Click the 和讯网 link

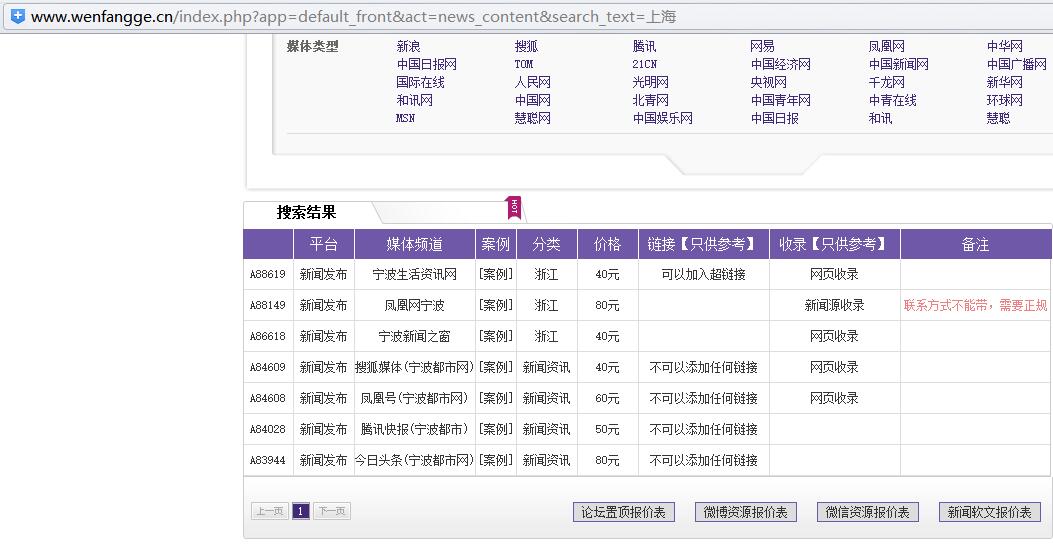click(414, 101)
